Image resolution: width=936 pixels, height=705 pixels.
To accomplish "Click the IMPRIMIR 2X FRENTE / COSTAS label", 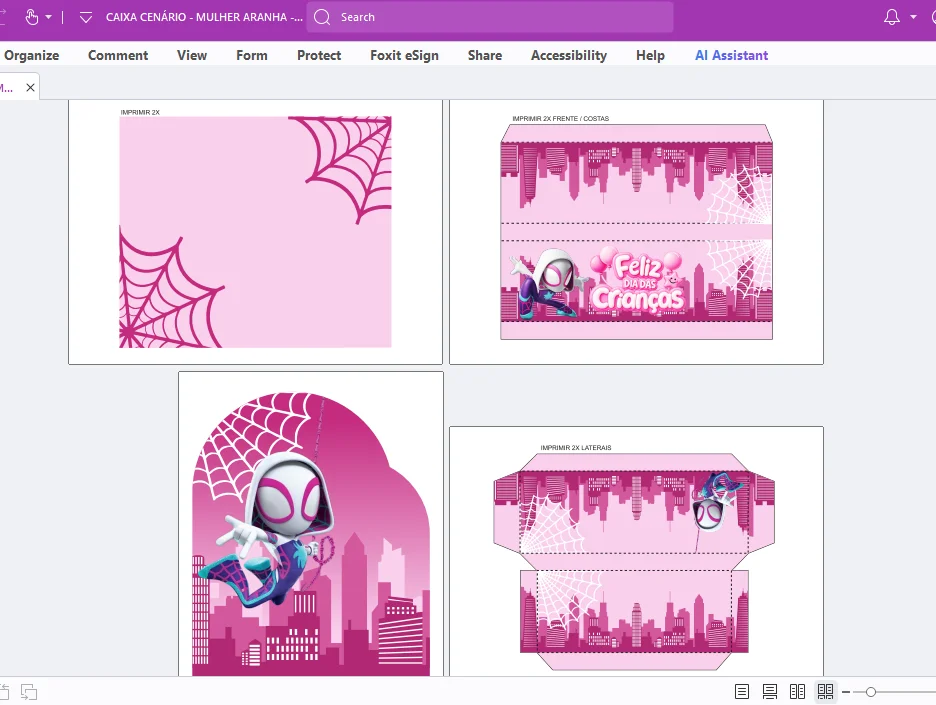I will coord(561,119).
